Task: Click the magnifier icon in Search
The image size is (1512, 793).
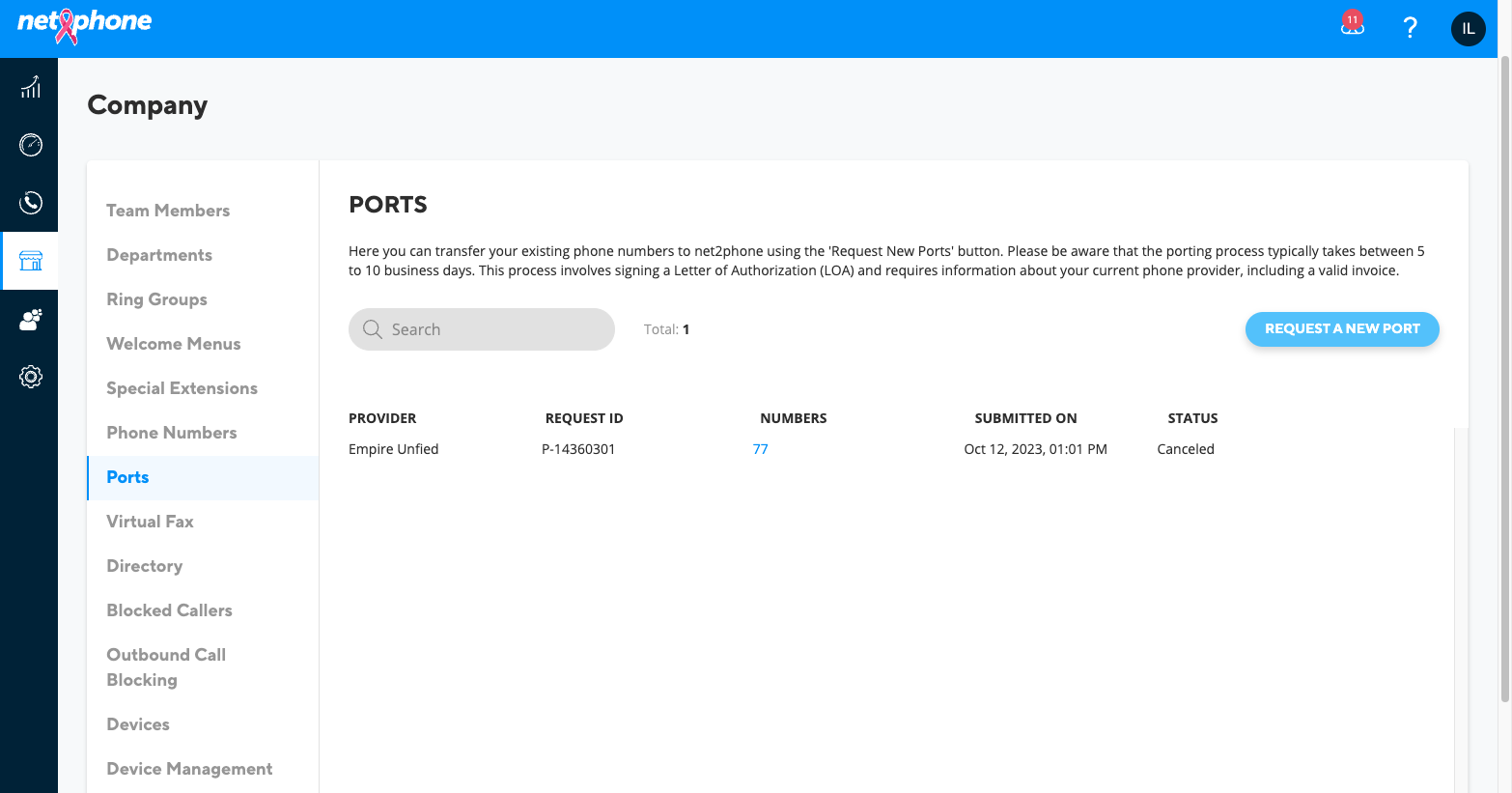Action: point(373,329)
